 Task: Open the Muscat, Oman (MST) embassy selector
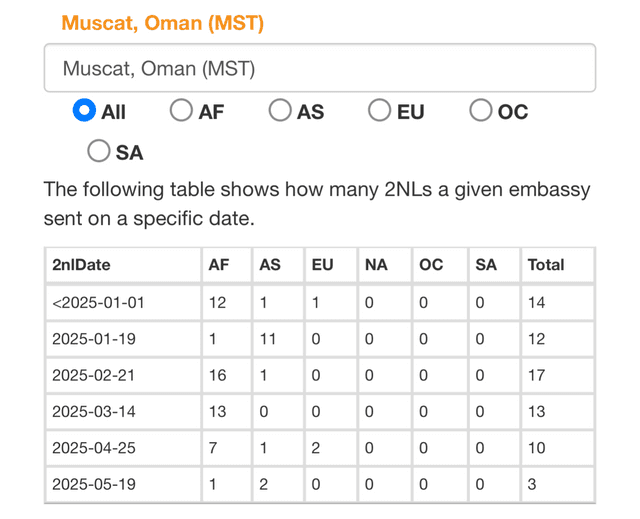tap(320, 68)
